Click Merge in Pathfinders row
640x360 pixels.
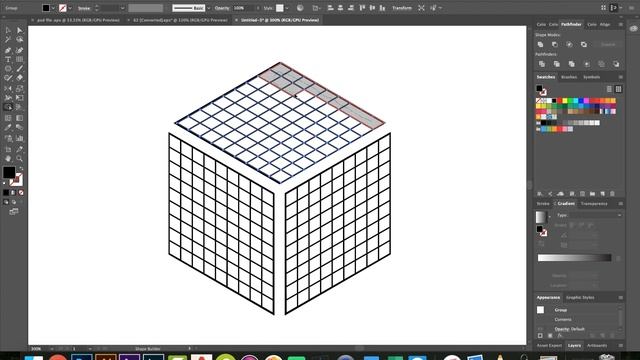click(571, 64)
